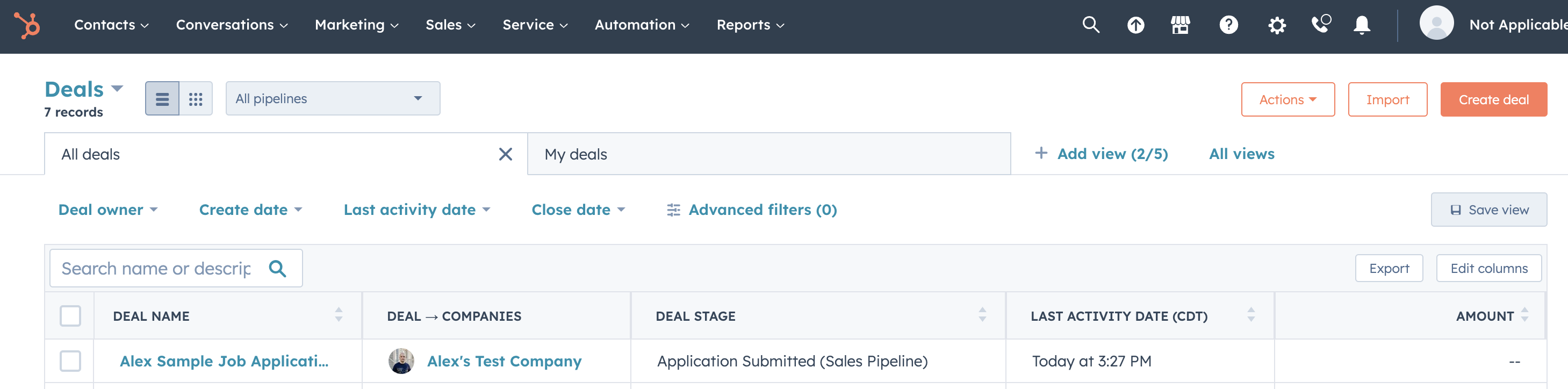Tick the select-all deals checkbox
The image size is (1568, 389).
click(x=70, y=316)
